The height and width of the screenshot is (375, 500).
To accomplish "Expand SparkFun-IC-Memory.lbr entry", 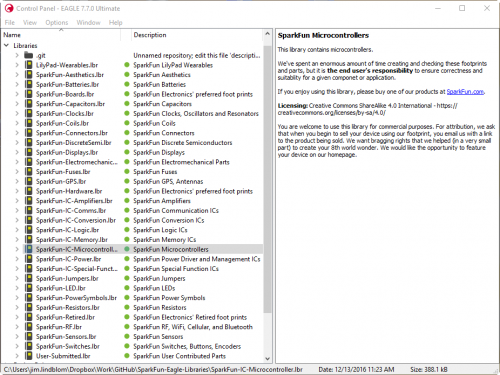I will click(x=17, y=239).
